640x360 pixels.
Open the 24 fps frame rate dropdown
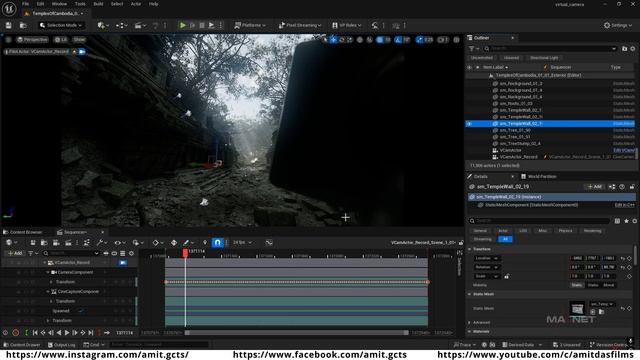[x=242, y=242]
